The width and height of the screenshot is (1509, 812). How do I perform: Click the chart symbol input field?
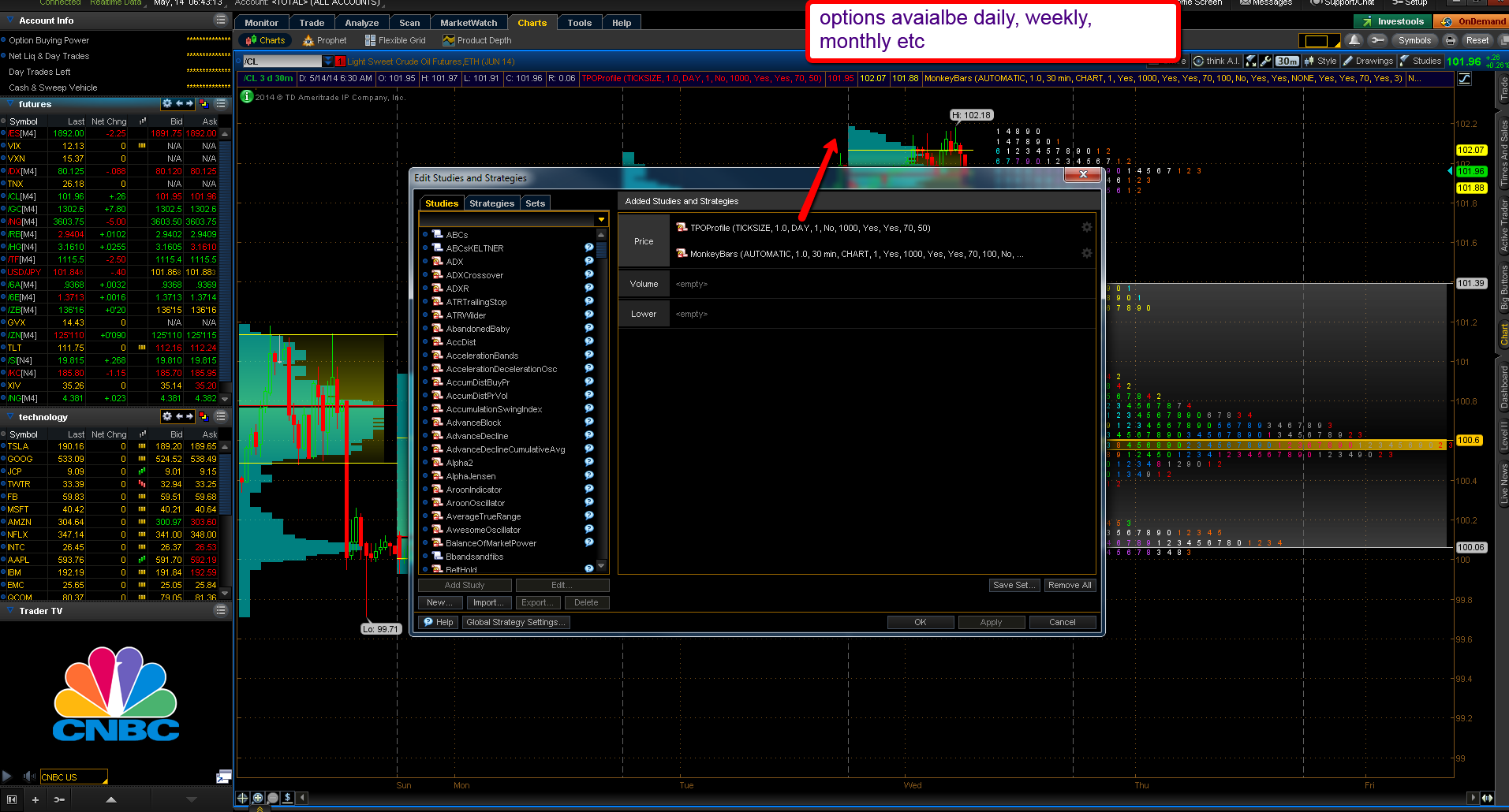(282, 61)
